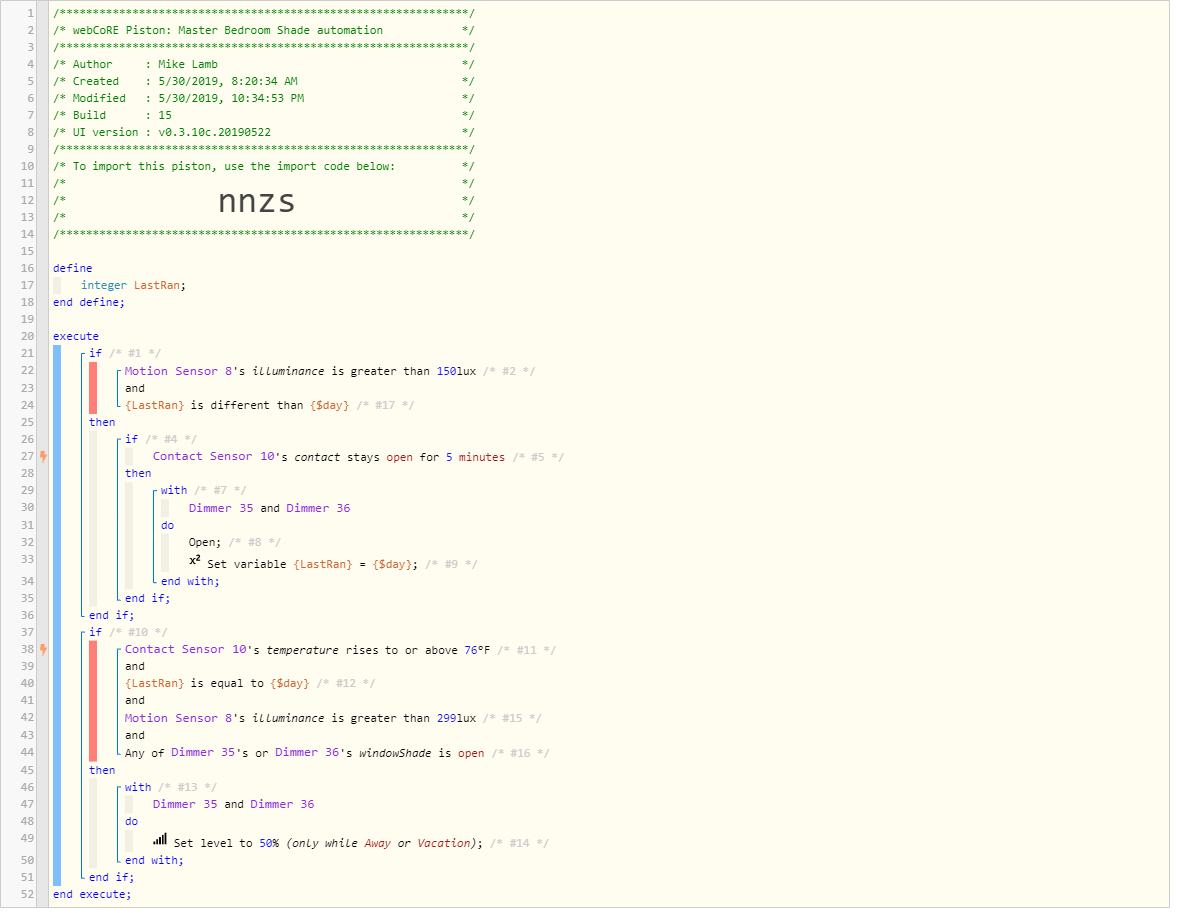1178x913 pixels.
Task: Select Dimmer 35 and Dimmer 36 under with #13
Action: coord(234,805)
